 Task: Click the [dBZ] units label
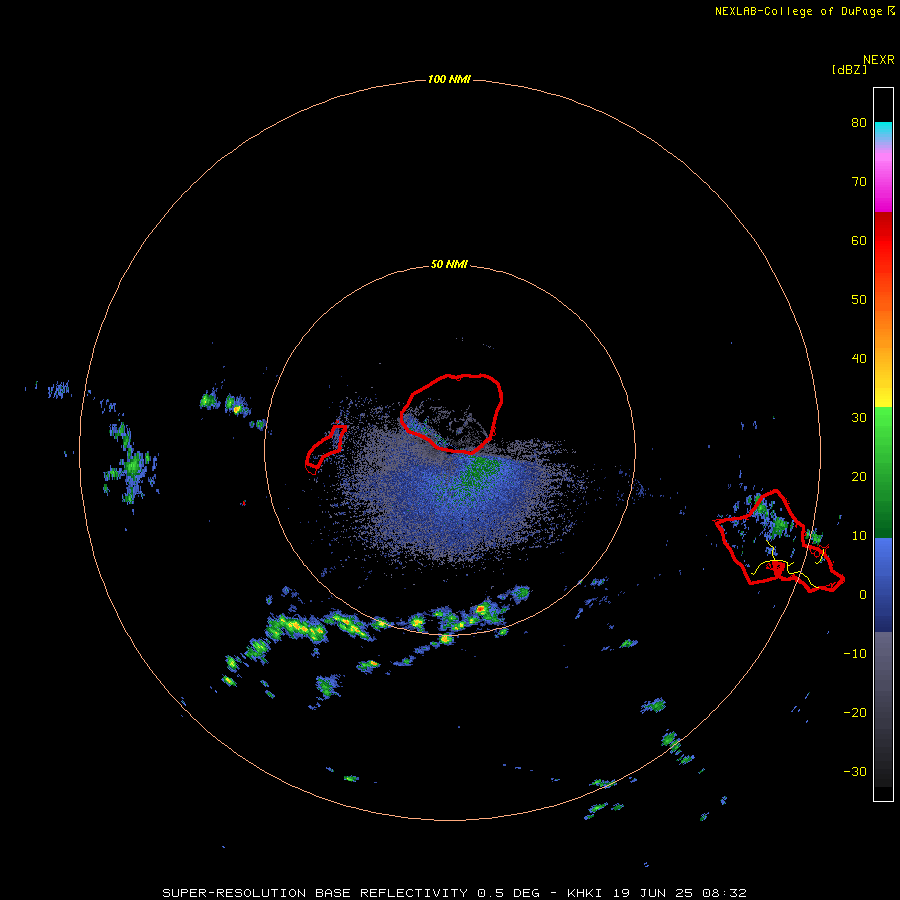tap(849, 70)
